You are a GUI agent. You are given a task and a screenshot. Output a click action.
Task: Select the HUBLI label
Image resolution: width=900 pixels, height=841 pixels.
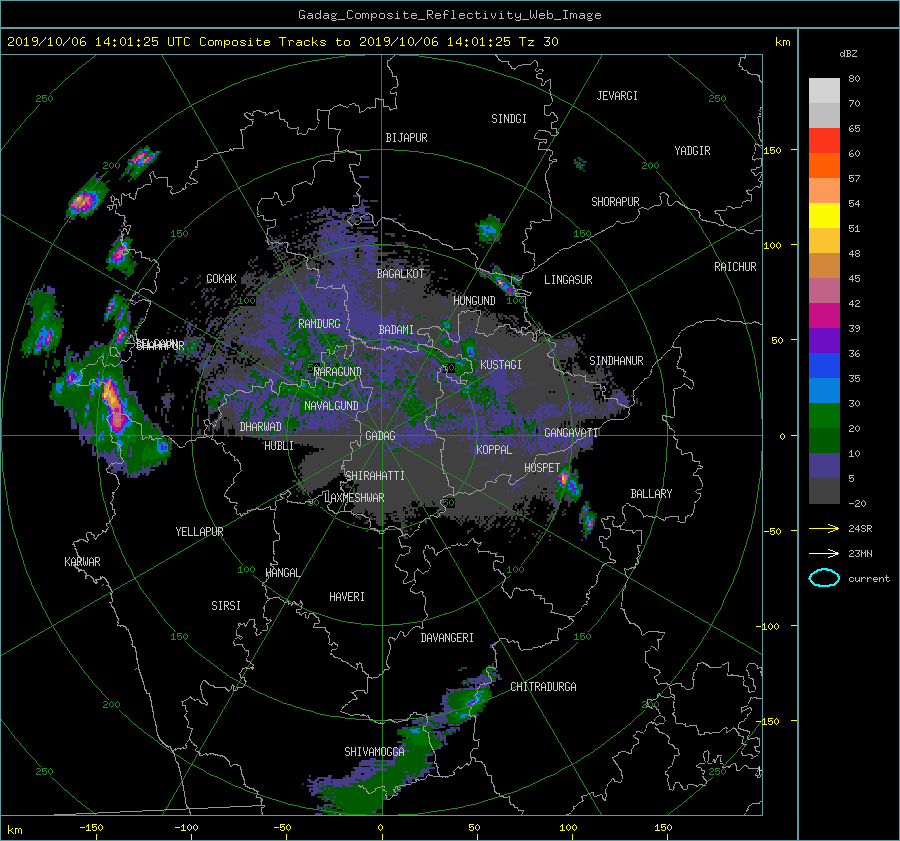point(279,446)
